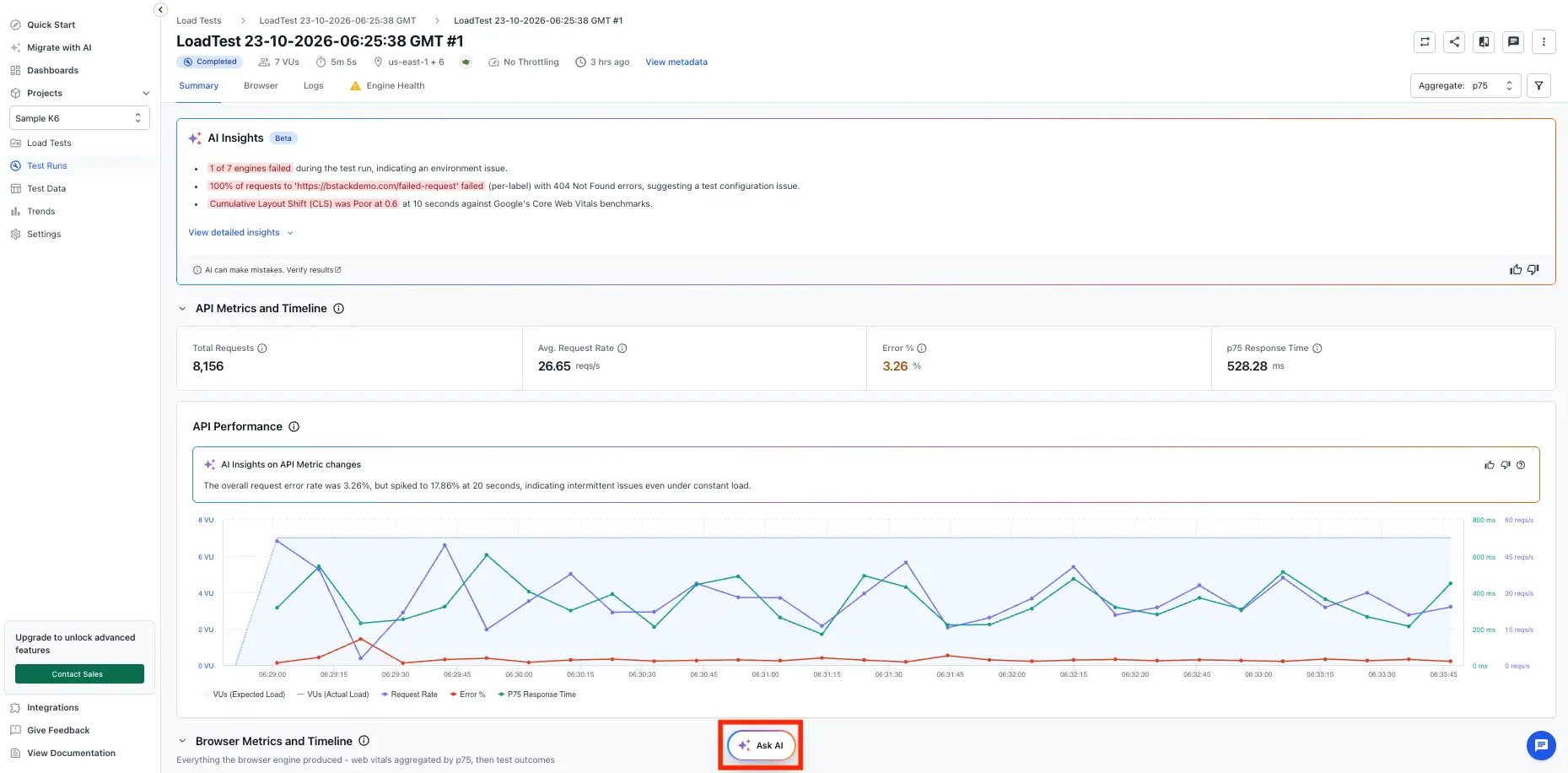Click the re-run test icon
Viewport: 1568px width, 773px height.
1425,41
